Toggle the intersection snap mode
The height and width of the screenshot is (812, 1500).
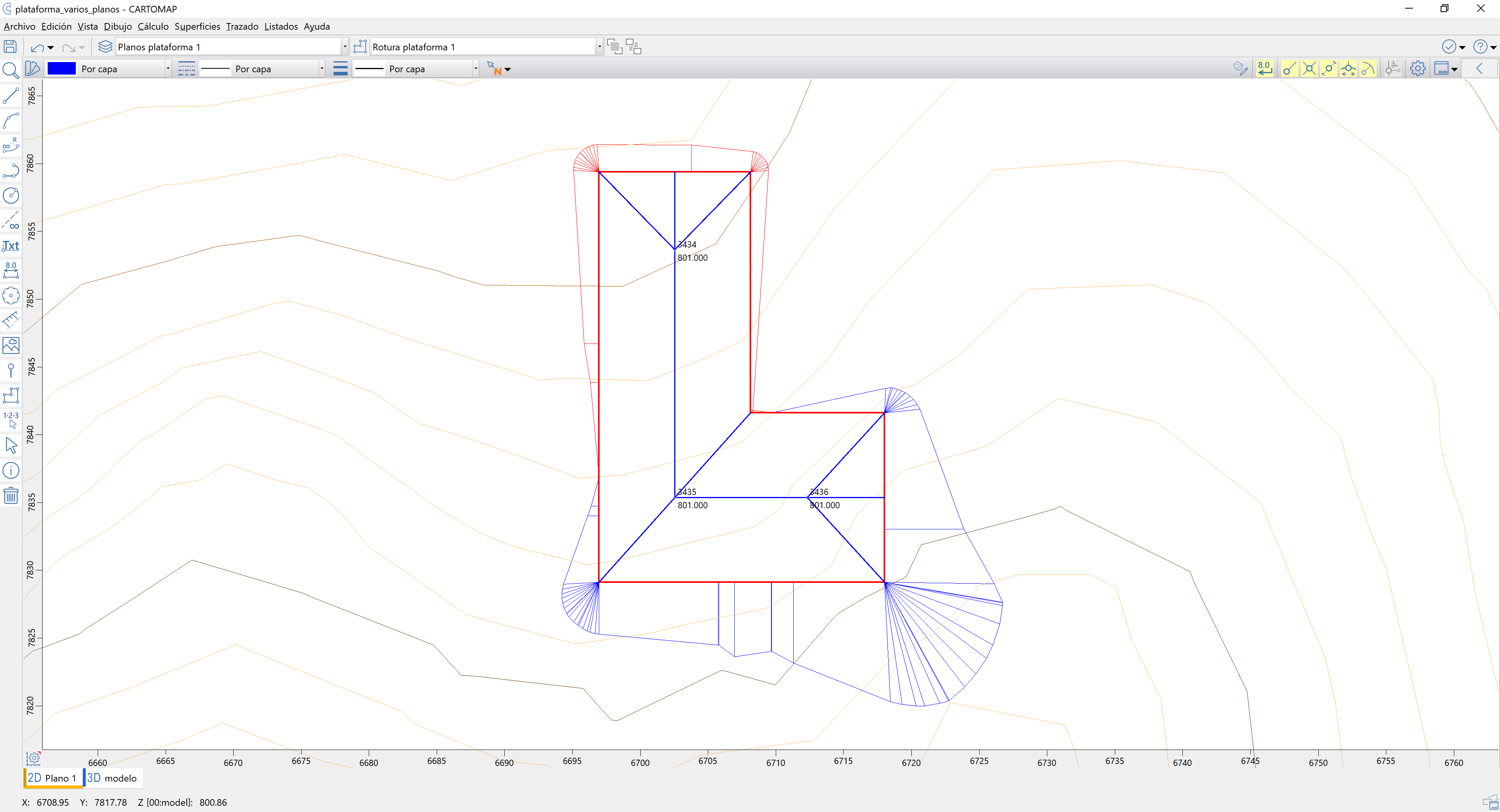pos(1309,68)
